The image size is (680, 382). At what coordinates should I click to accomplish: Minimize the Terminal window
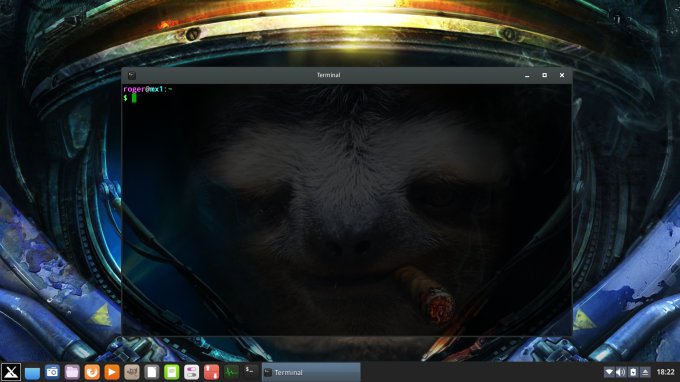[527, 75]
